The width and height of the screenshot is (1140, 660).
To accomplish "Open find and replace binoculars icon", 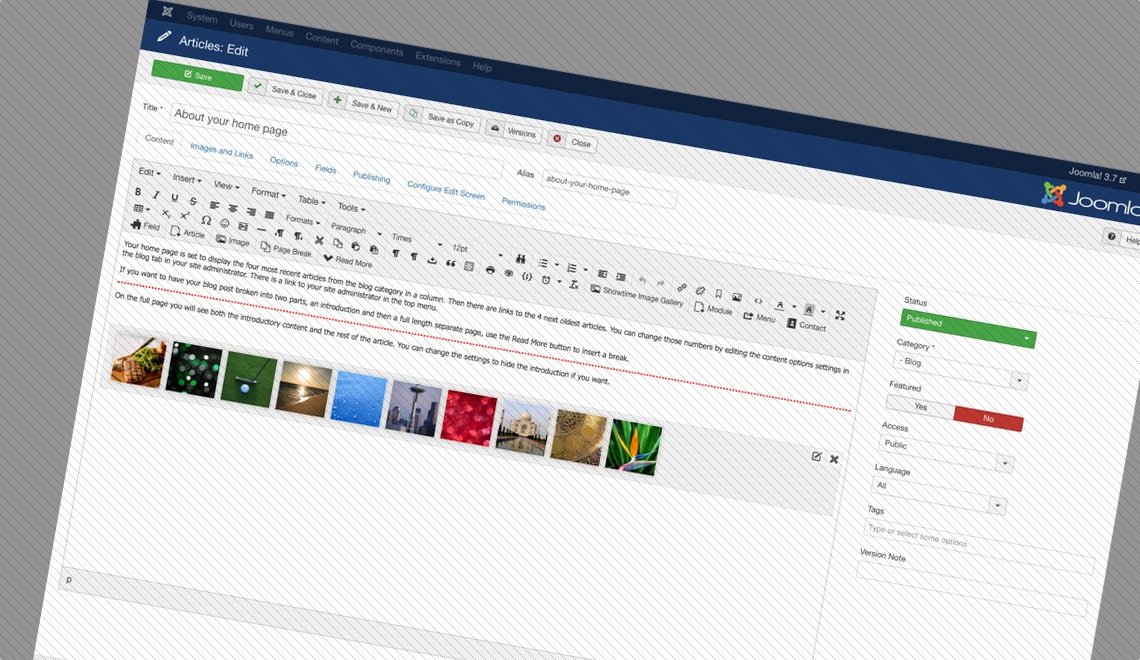I will (521, 259).
